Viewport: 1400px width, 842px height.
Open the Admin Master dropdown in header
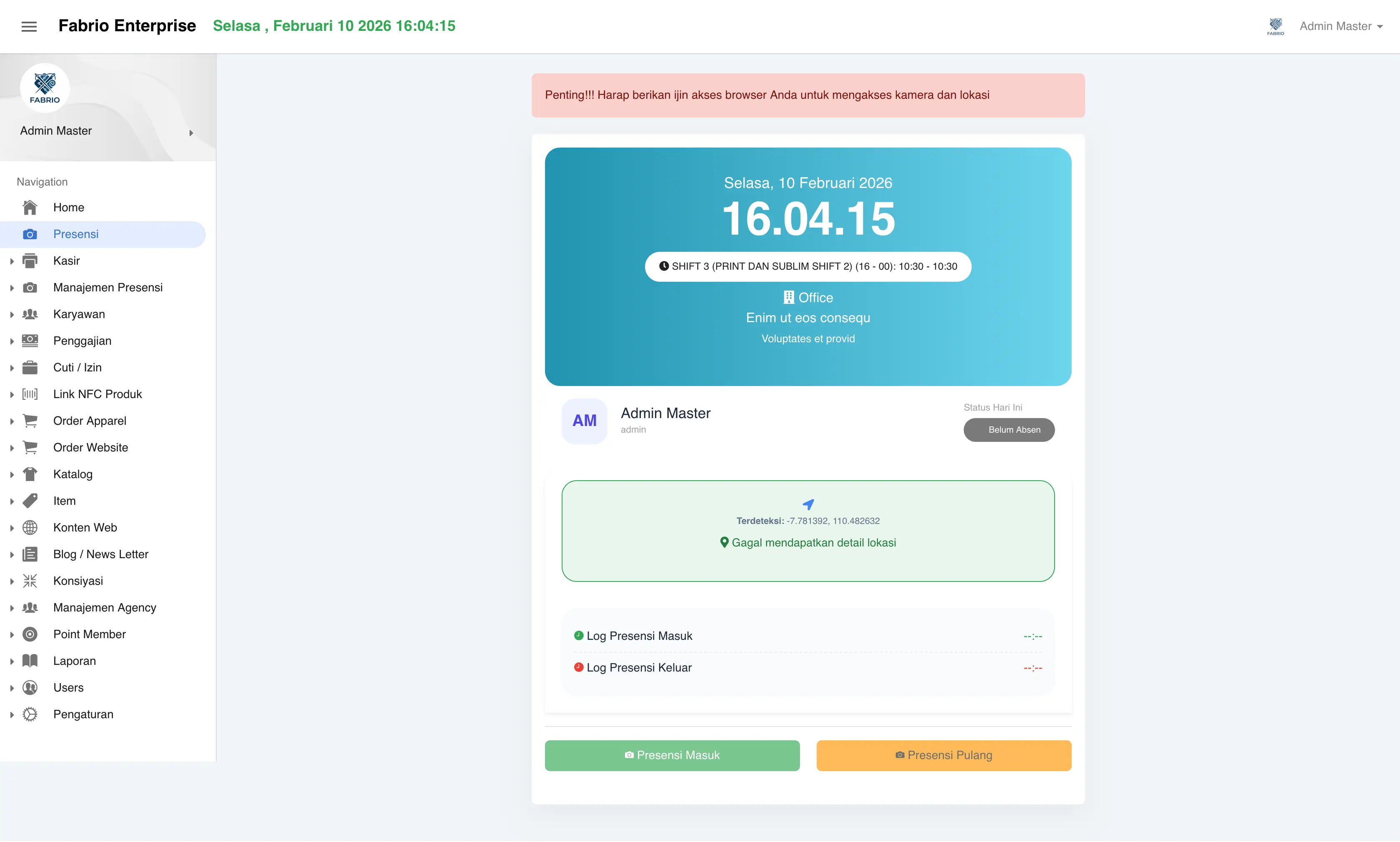[x=1341, y=26]
